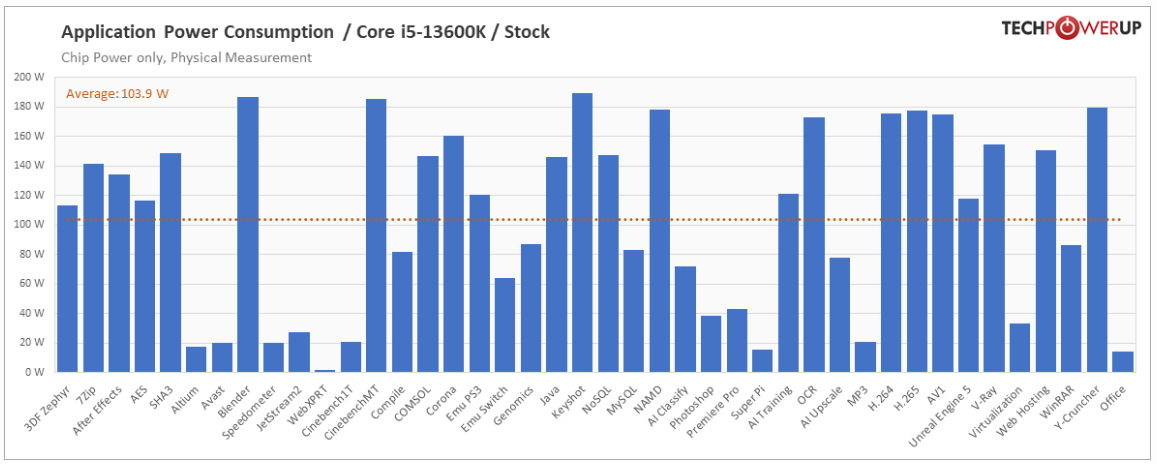Screen dimensions: 1157x464
Task: Click the '0 W' axis label
Action: tap(35, 372)
